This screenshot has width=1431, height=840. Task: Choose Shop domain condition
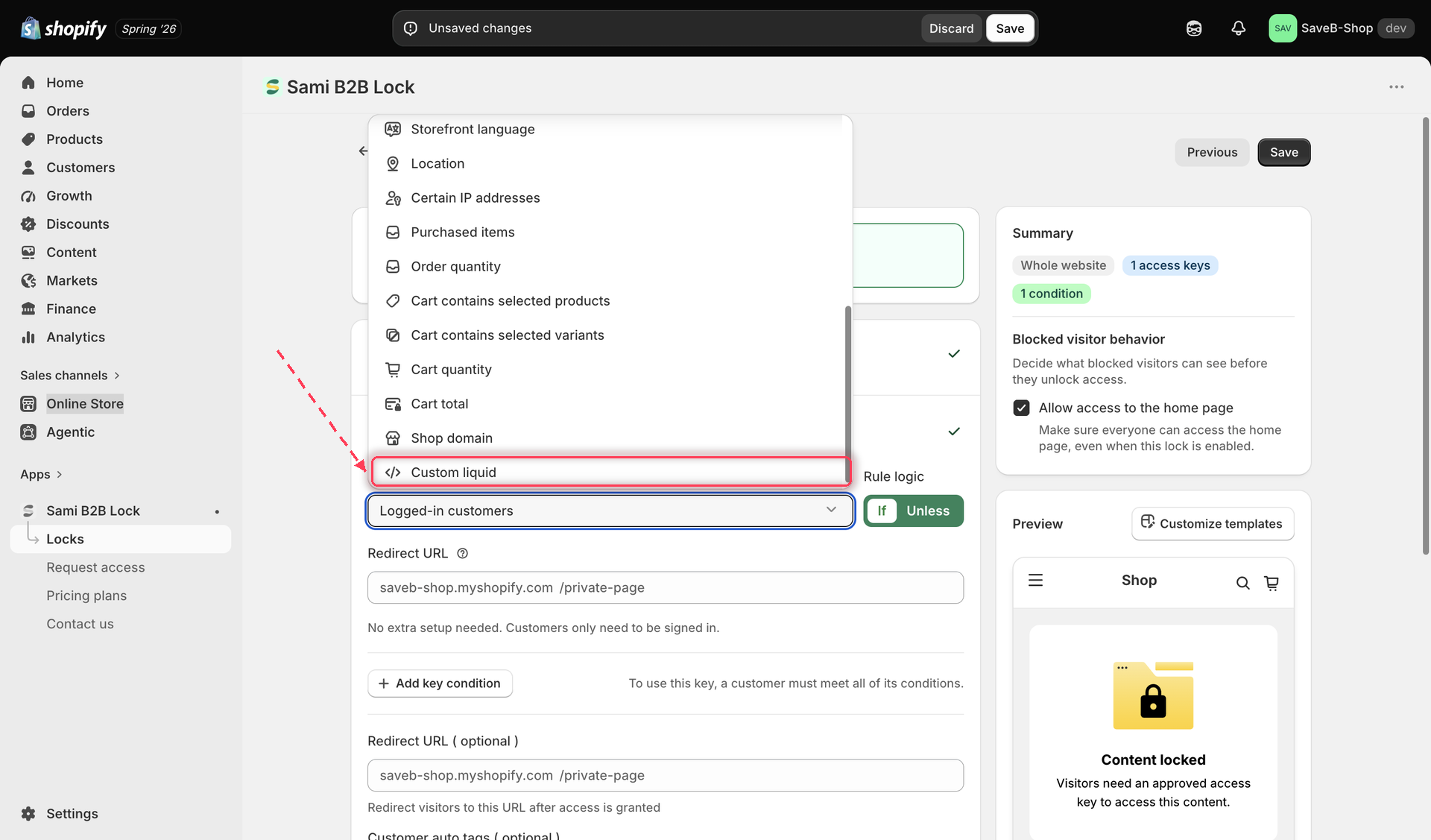pyautogui.click(x=610, y=438)
